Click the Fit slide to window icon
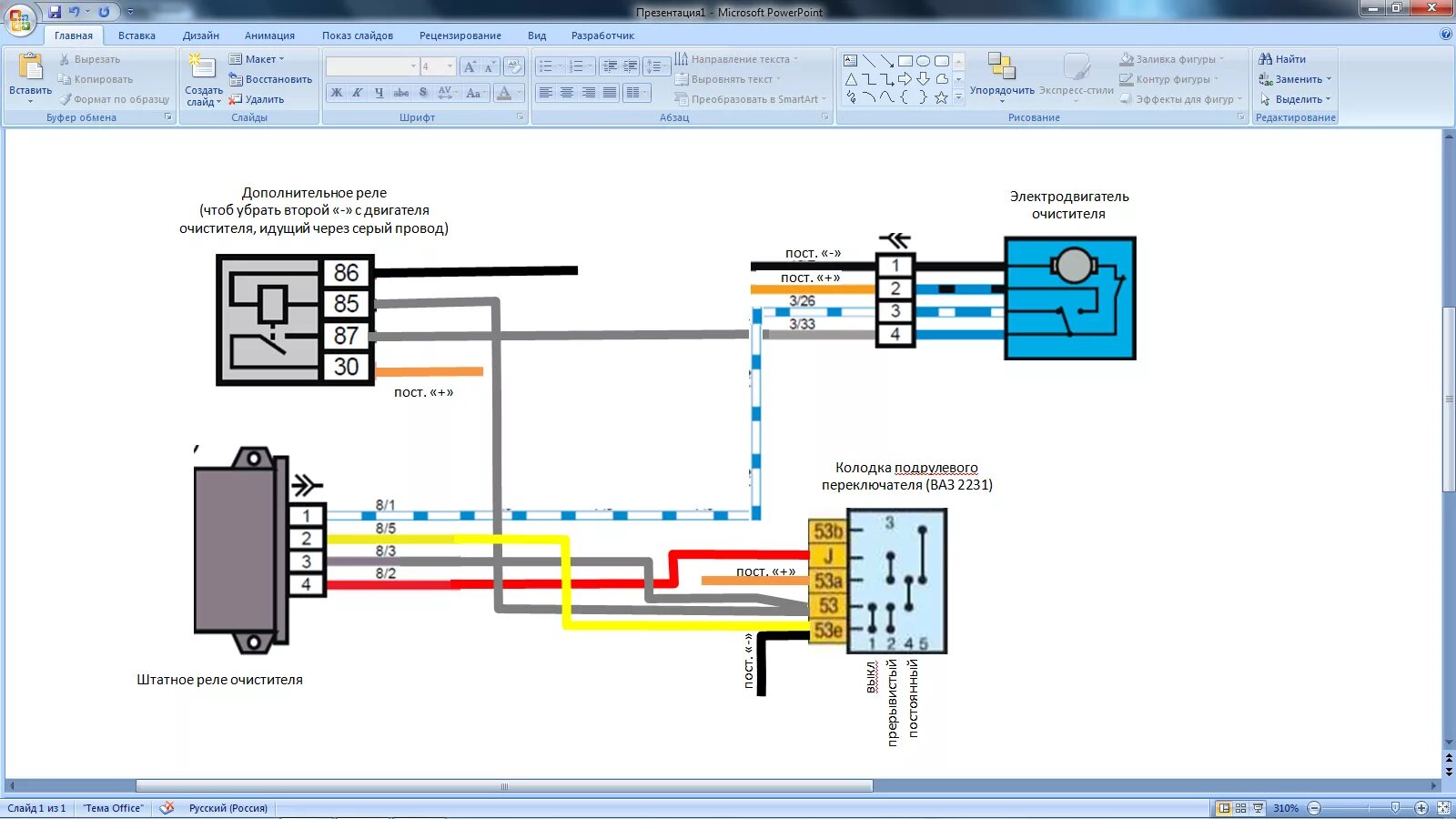1456x819 pixels. click(x=1443, y=808)
